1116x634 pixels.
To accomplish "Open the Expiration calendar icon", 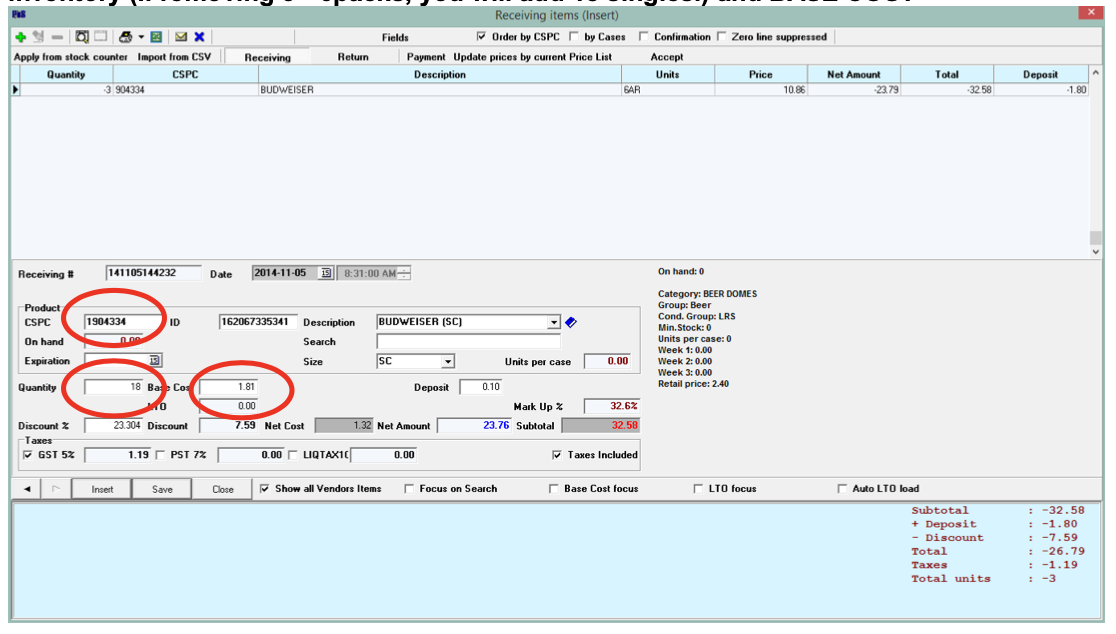I will click(x=154, y=361).
